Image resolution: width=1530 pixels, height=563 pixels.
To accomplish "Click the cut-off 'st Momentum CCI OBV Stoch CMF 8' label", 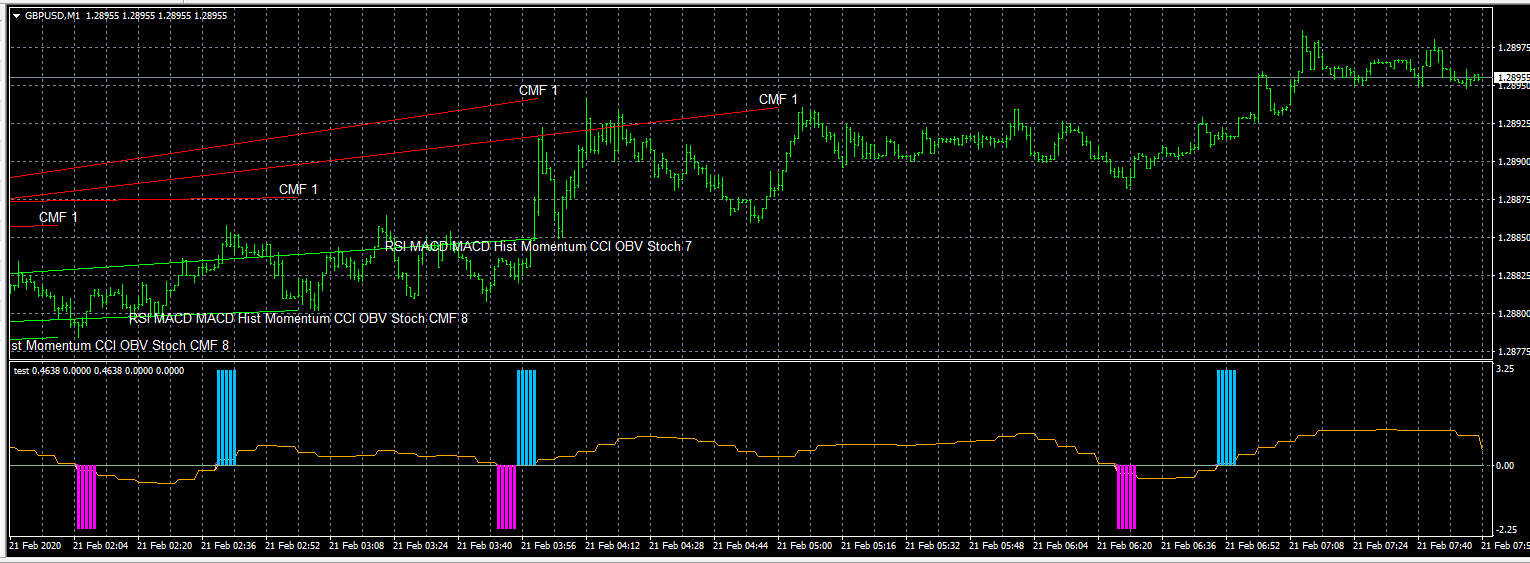I will coord(120,345).
